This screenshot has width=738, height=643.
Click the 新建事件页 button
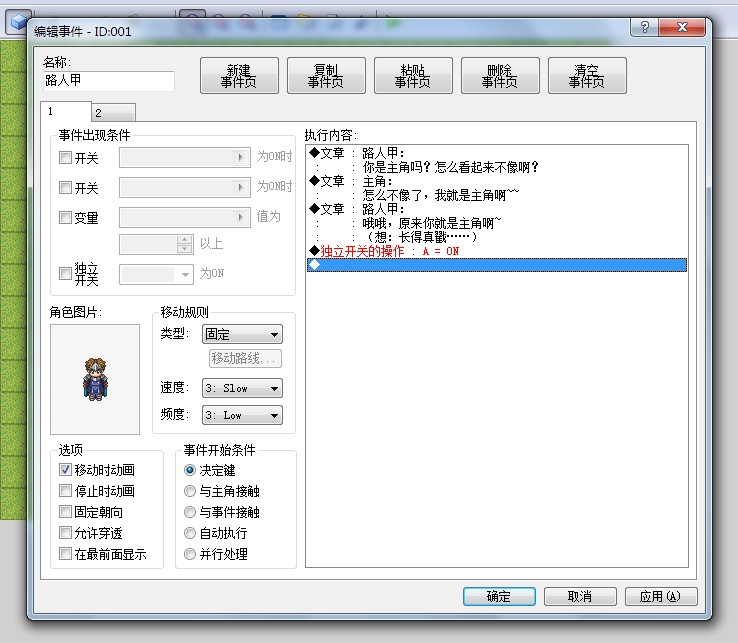tap(239, 76)
